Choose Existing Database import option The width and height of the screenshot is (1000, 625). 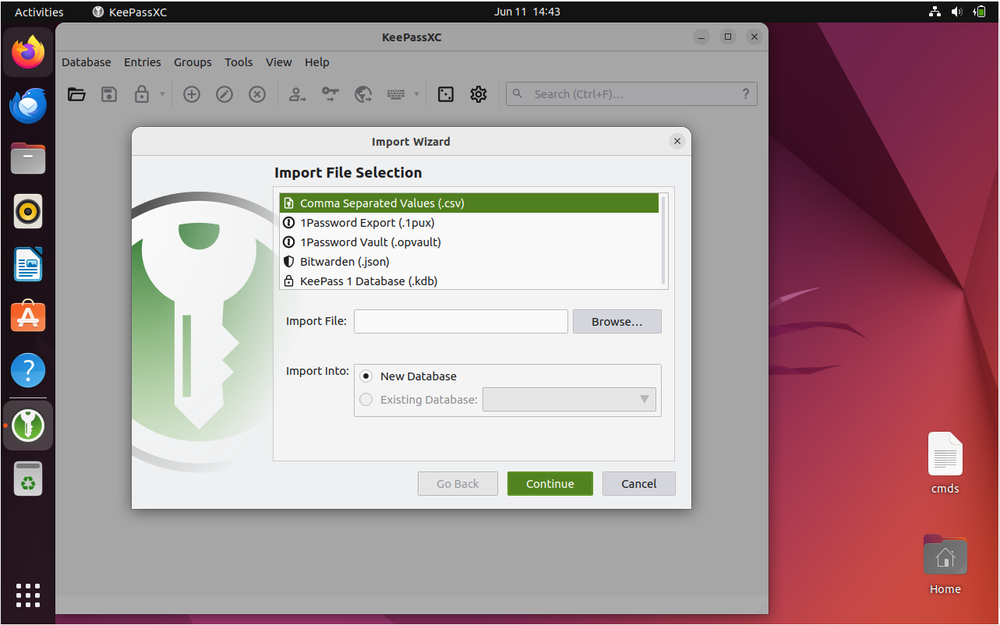coord(366,399)
